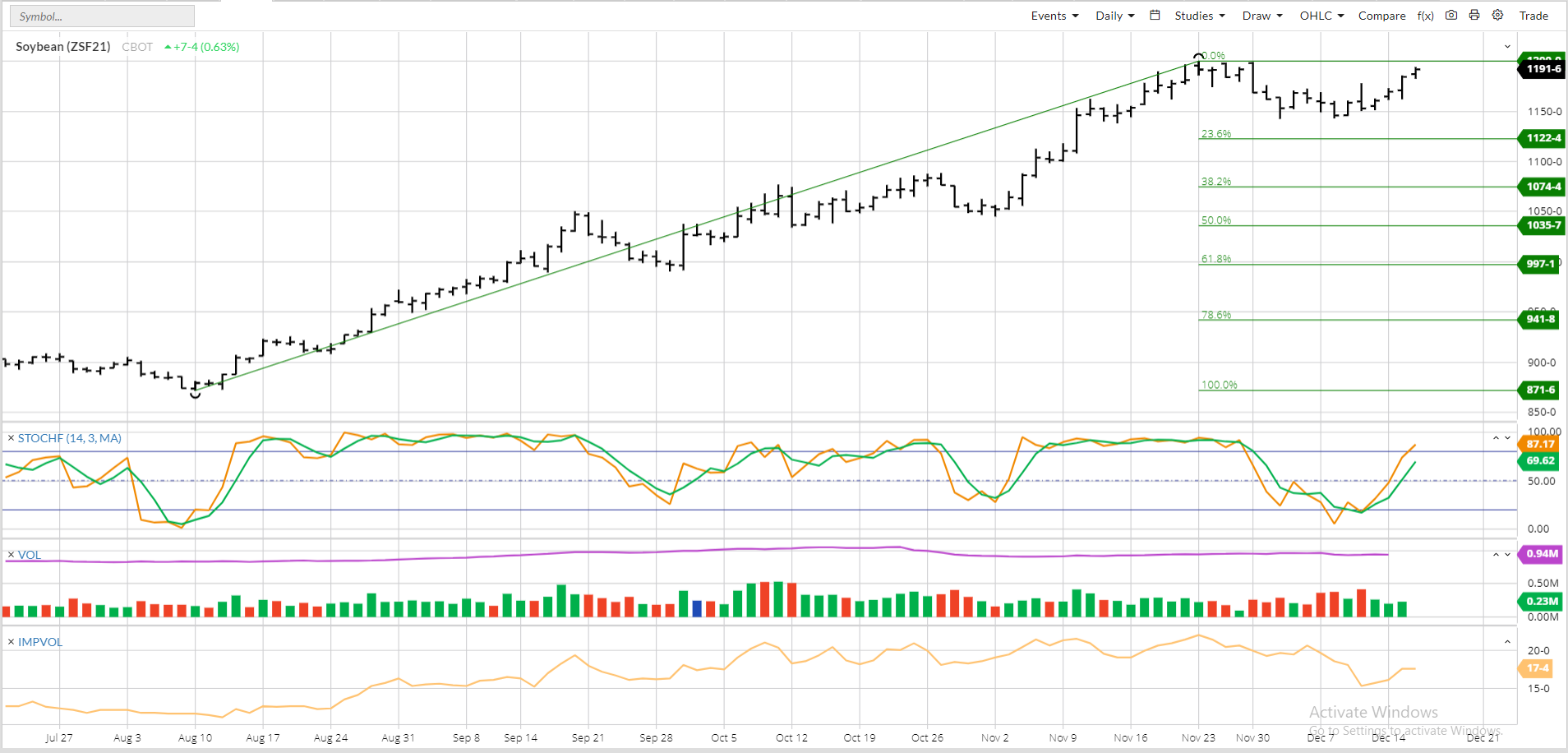Move the VOL panel up
The width and height of the screenshot is (1568, 753).
(1496, 555)
